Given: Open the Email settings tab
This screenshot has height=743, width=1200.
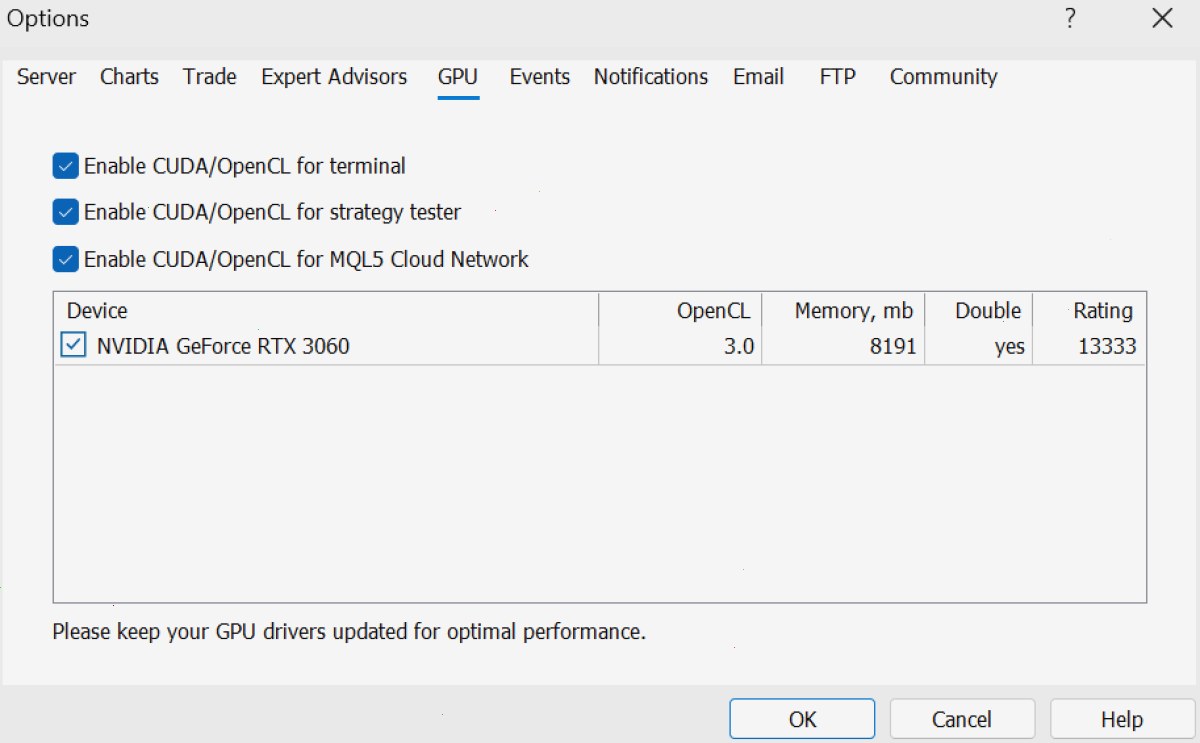Looking at the screenshot, I should pyautogui.click(x=758, y=77).
